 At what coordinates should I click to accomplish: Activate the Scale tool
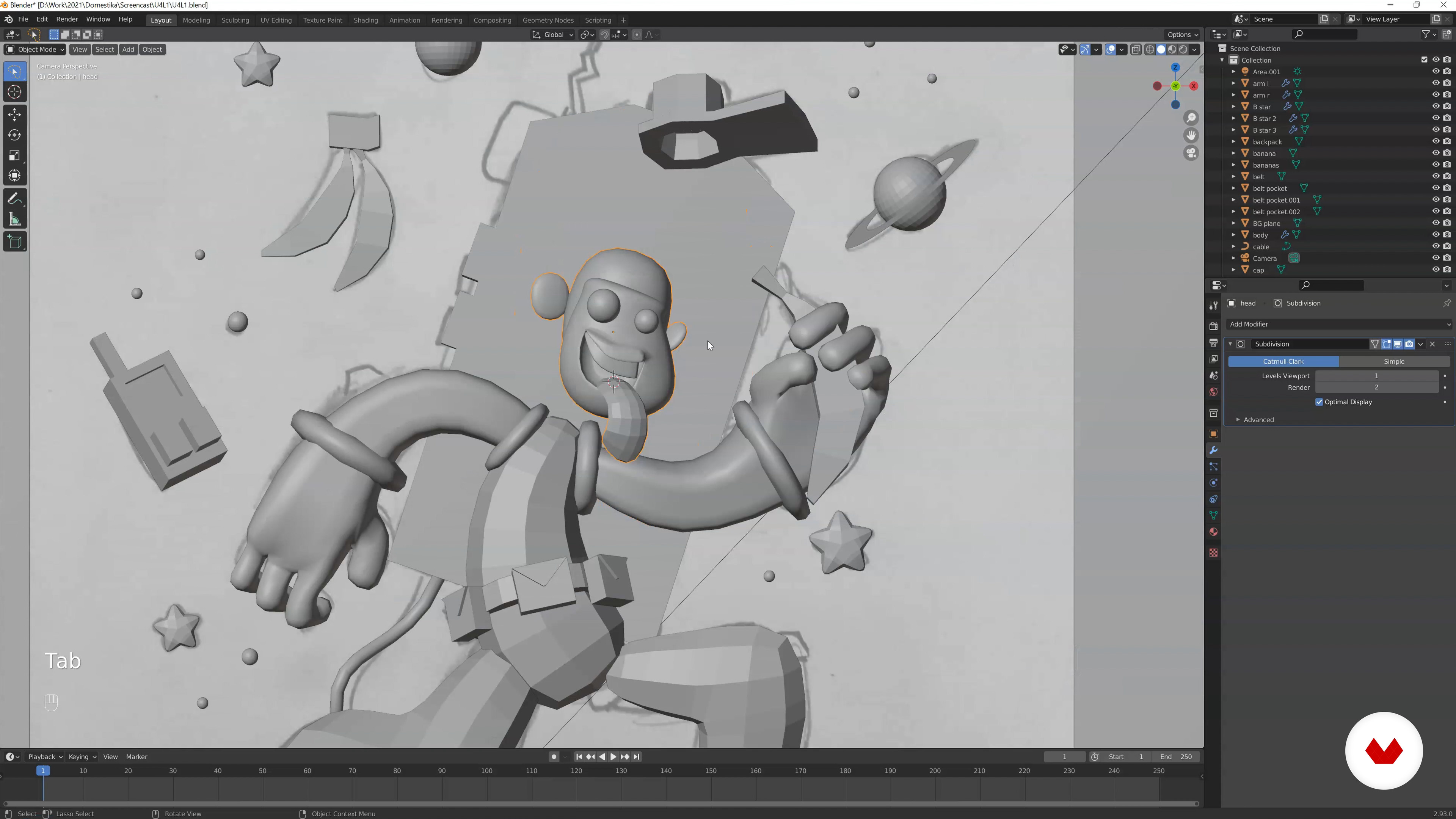coord(15,155)
